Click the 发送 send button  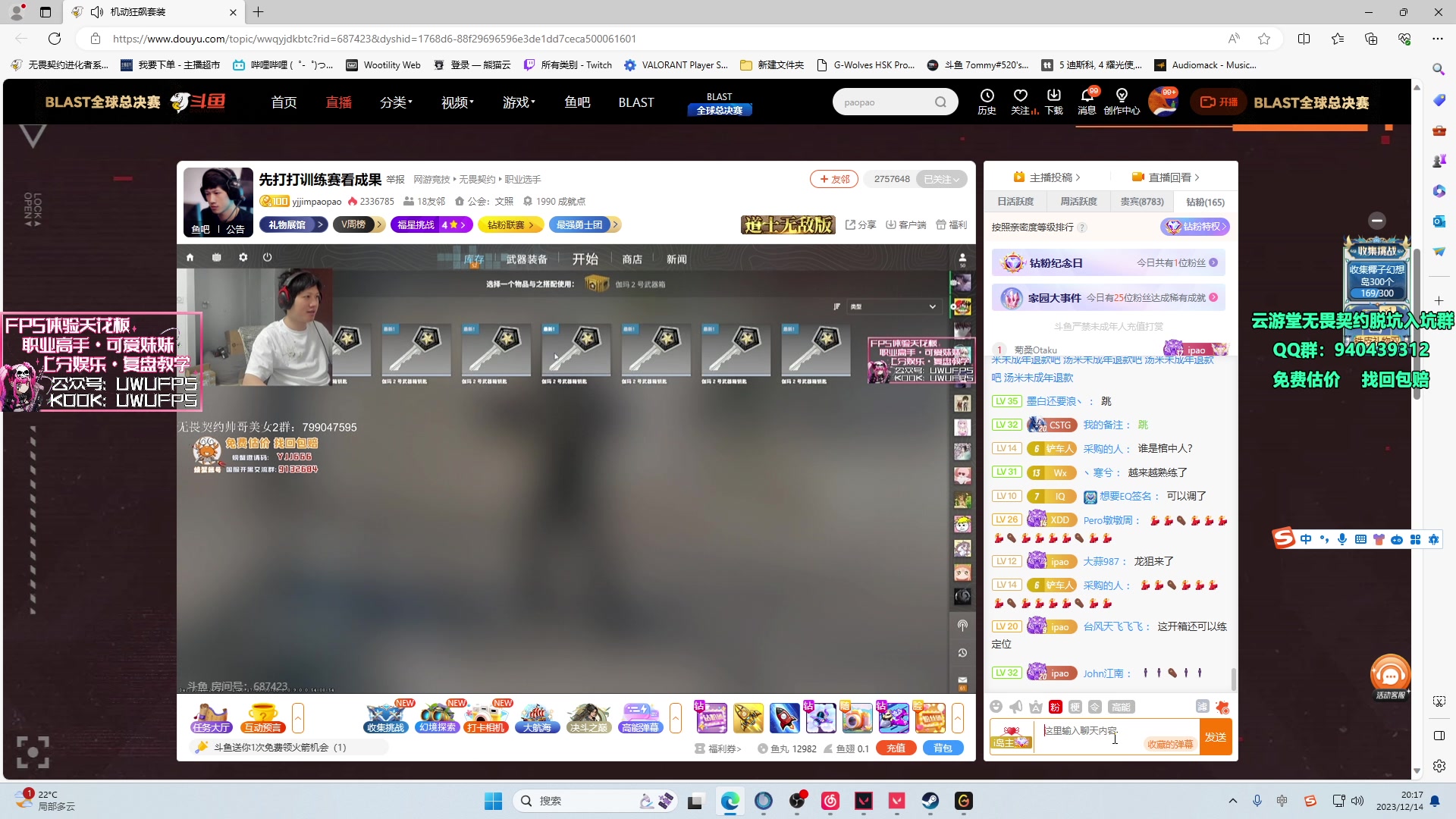pyautogui.click(x=1215, y=736)
